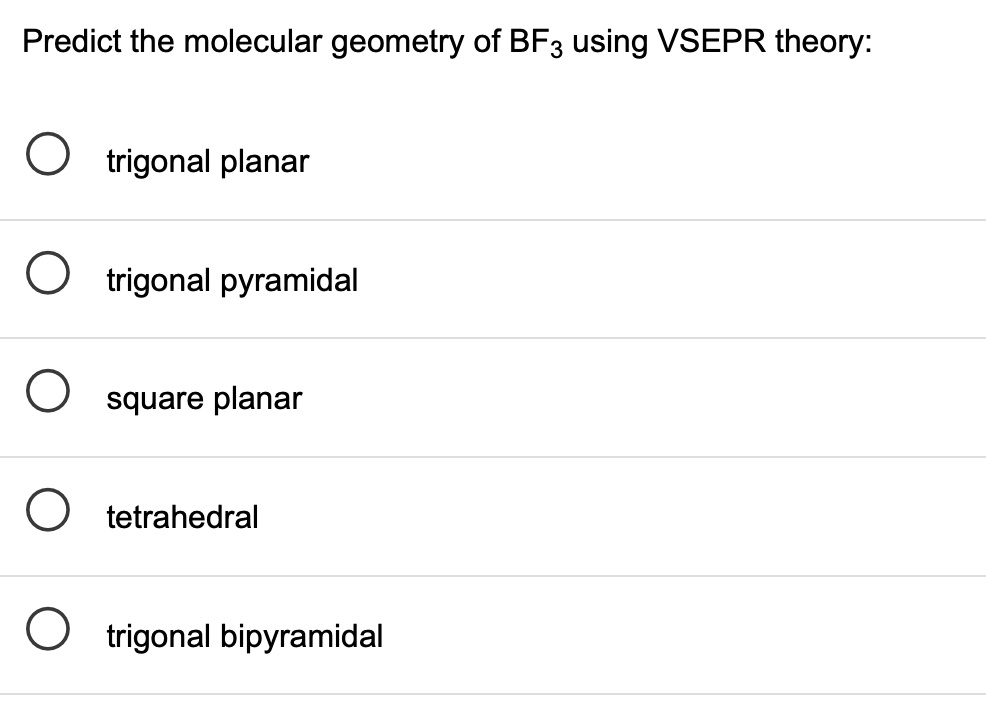Viewport: 986px width, 706px height.
Task: Click the trigonal planar answer text
Action: tap(207, 161)
